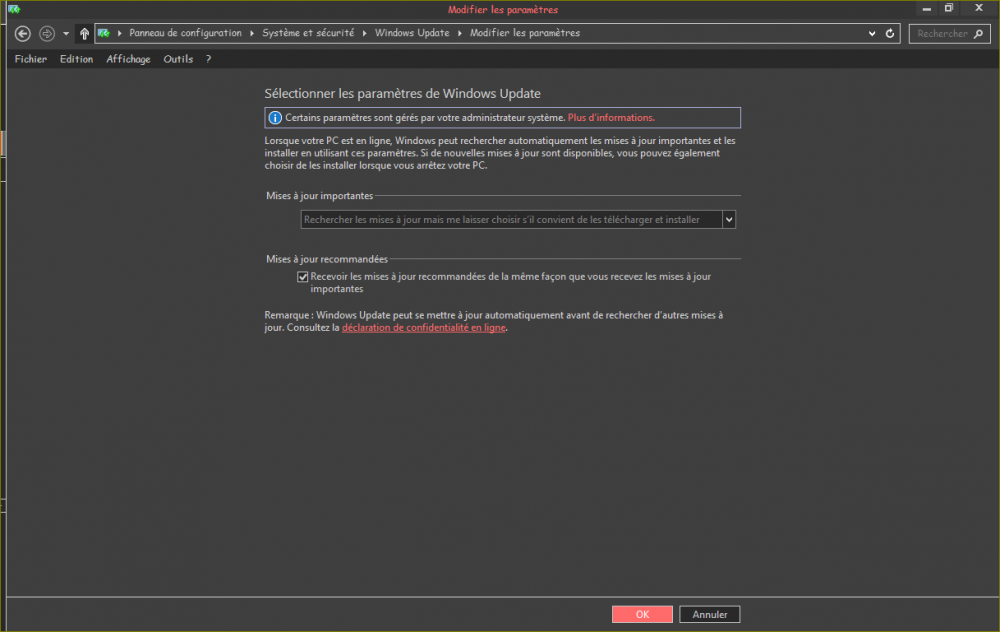Click the Control Panel icon in the address bar

point(103,33)
